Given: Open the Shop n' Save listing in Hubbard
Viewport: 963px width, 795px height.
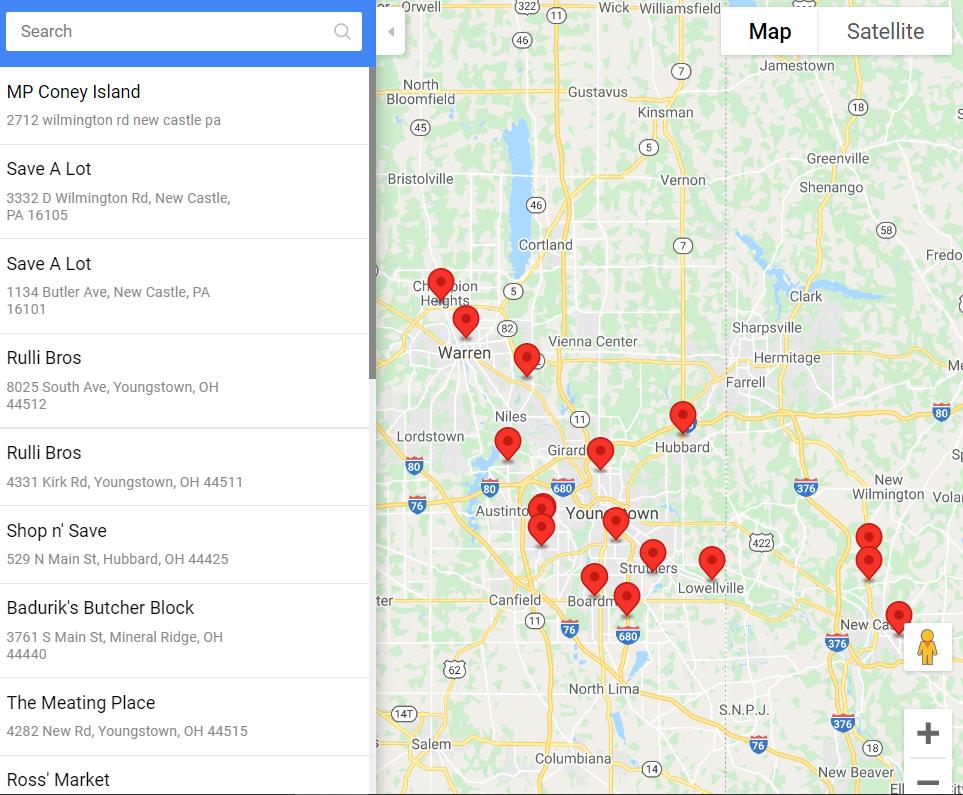Looking at the screenshot, I should coord(184,545).
